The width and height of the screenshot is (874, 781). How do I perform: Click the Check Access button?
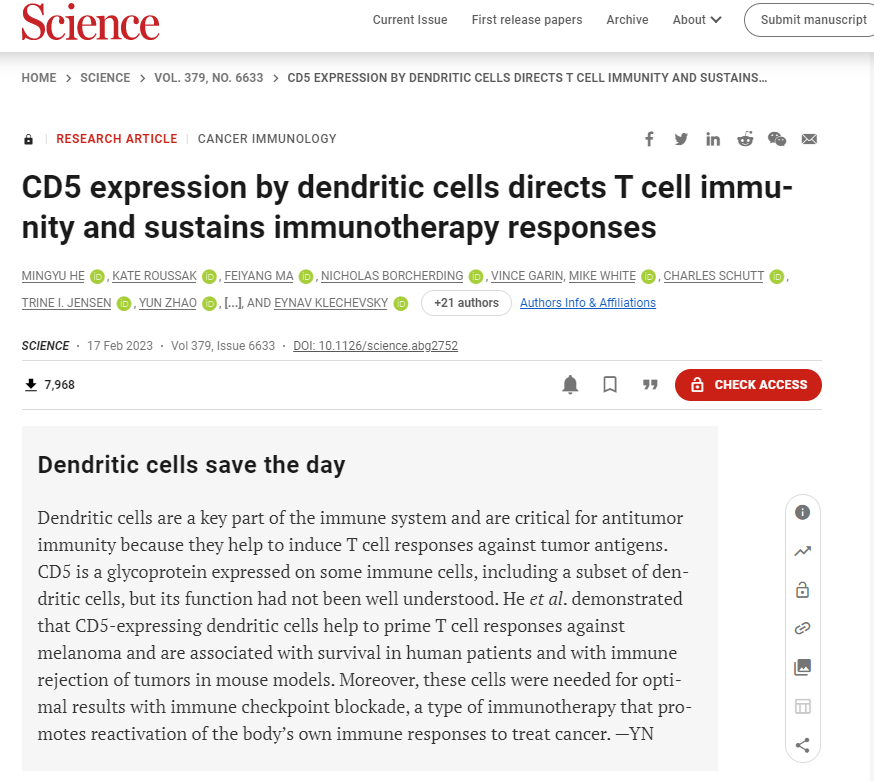tap(748, 385)
